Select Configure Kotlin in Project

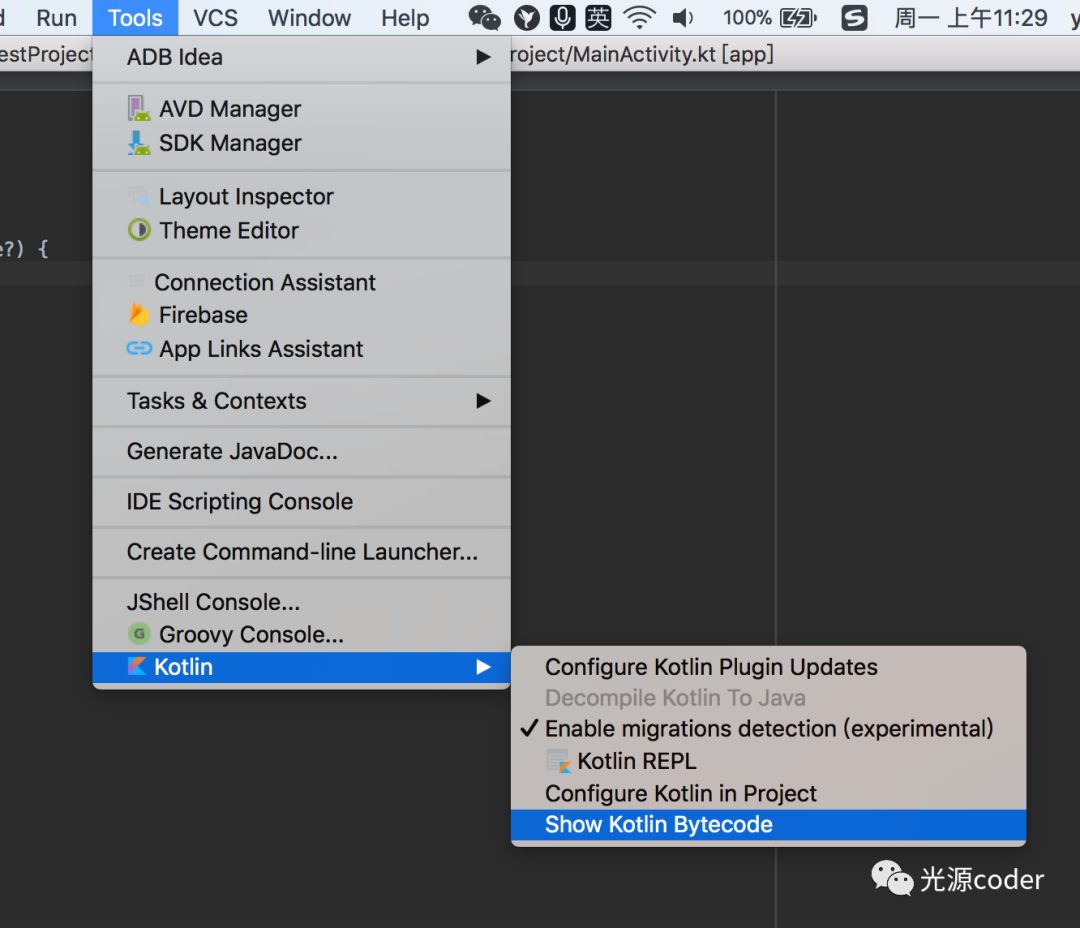tap(769, 794)
